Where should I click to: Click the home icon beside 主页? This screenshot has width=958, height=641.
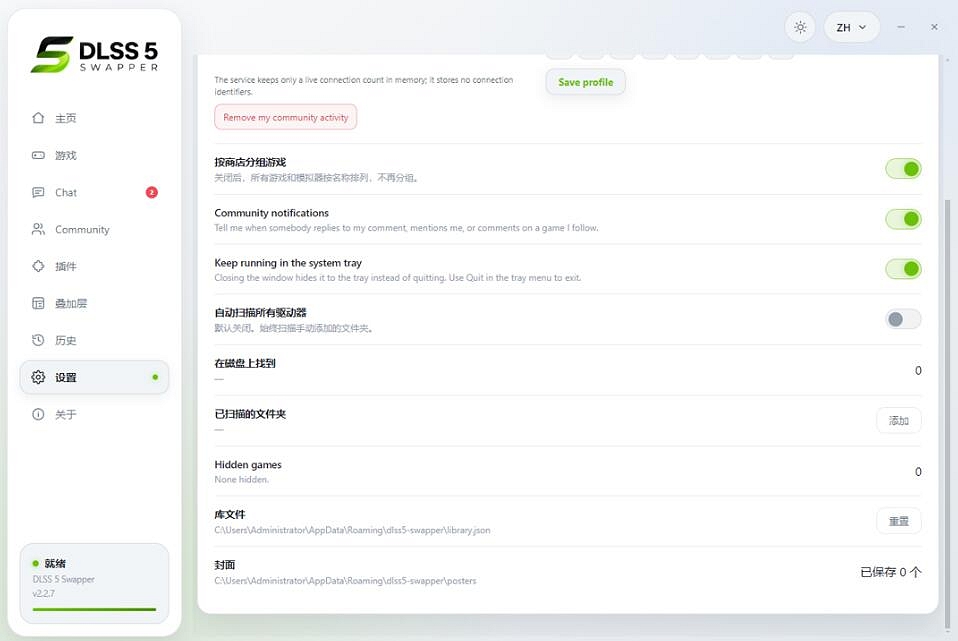click(38, 118)
